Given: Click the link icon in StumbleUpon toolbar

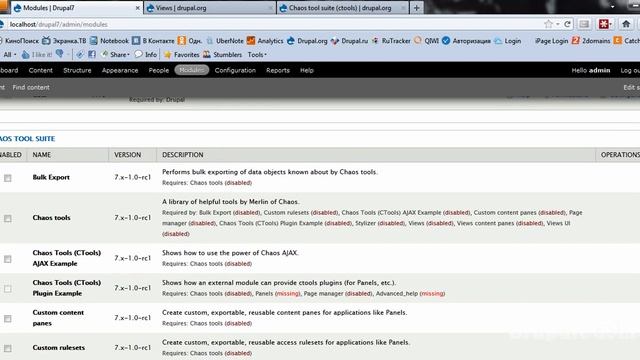Looking at the screenshot, I should coord(80,54).
